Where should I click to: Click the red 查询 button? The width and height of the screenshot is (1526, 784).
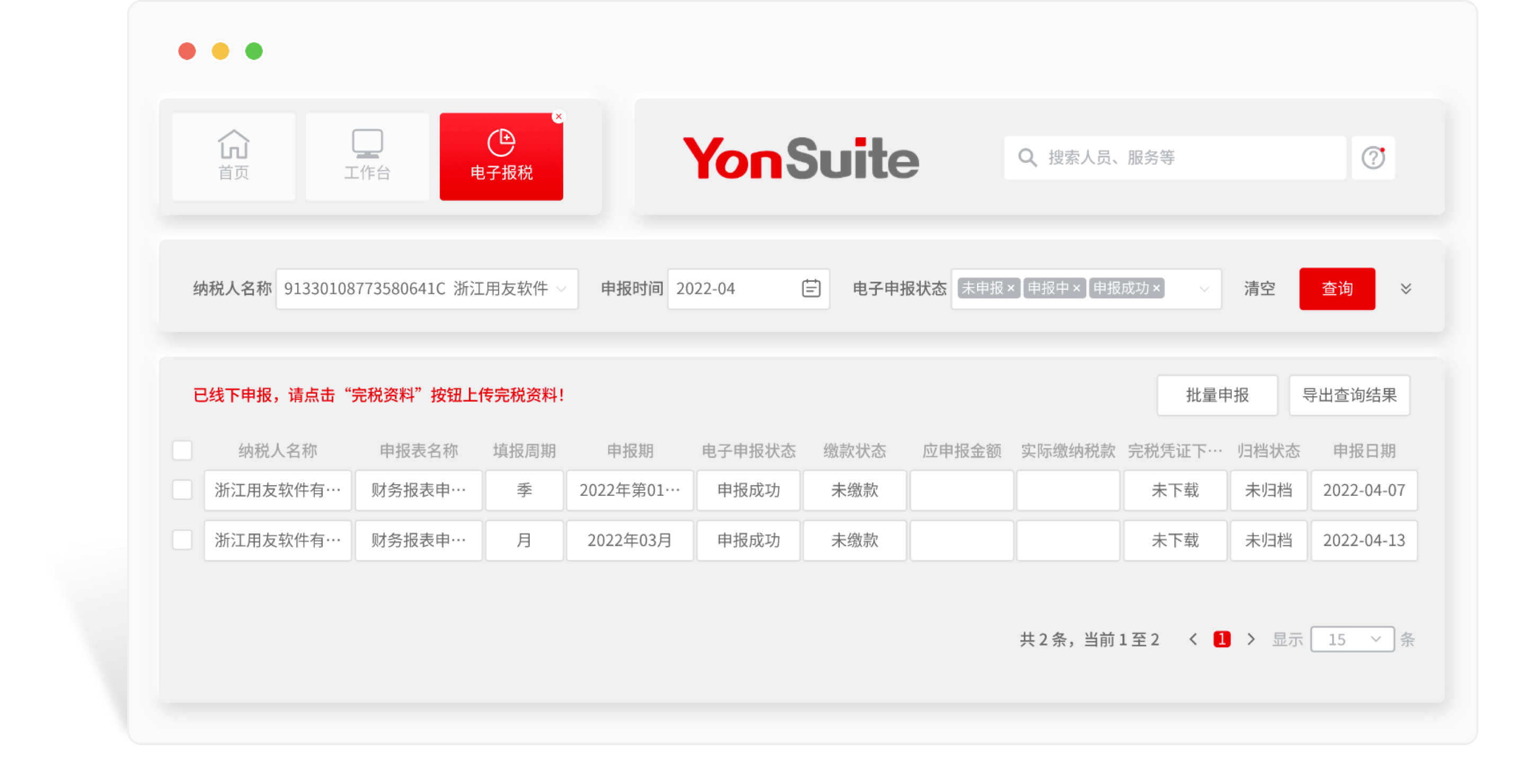(1336, 288)
